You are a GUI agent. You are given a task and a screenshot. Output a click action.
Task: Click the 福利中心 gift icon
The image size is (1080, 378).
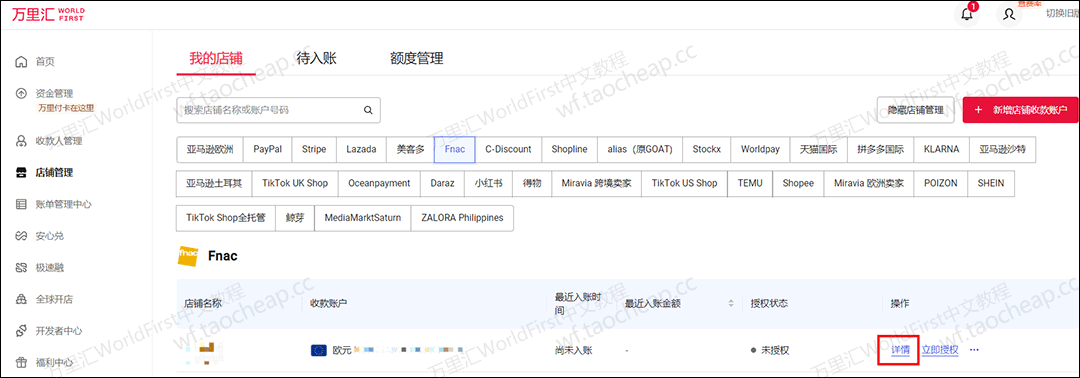(21, 362)
